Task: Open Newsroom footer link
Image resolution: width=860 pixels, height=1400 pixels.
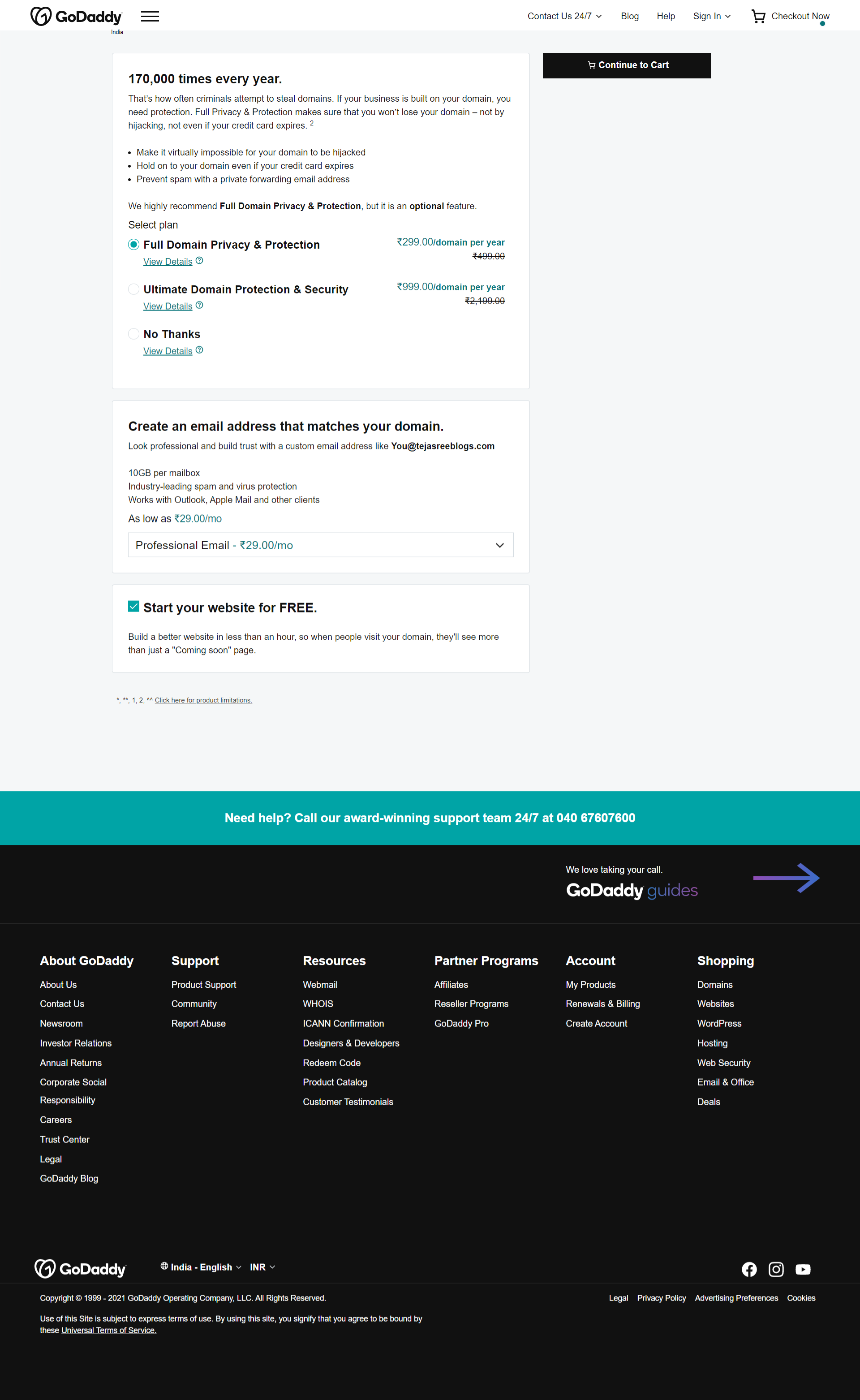Action: [x=61, y=1023]
